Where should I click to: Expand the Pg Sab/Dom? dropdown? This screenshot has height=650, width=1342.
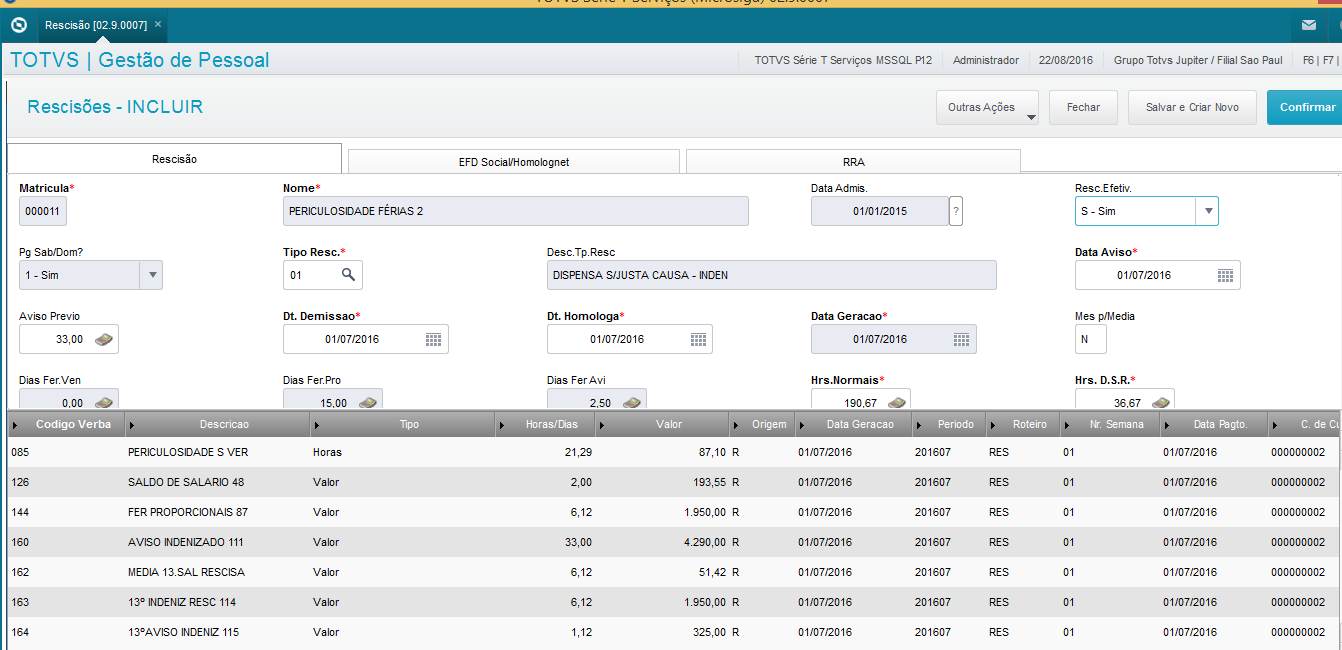point(151,275)
